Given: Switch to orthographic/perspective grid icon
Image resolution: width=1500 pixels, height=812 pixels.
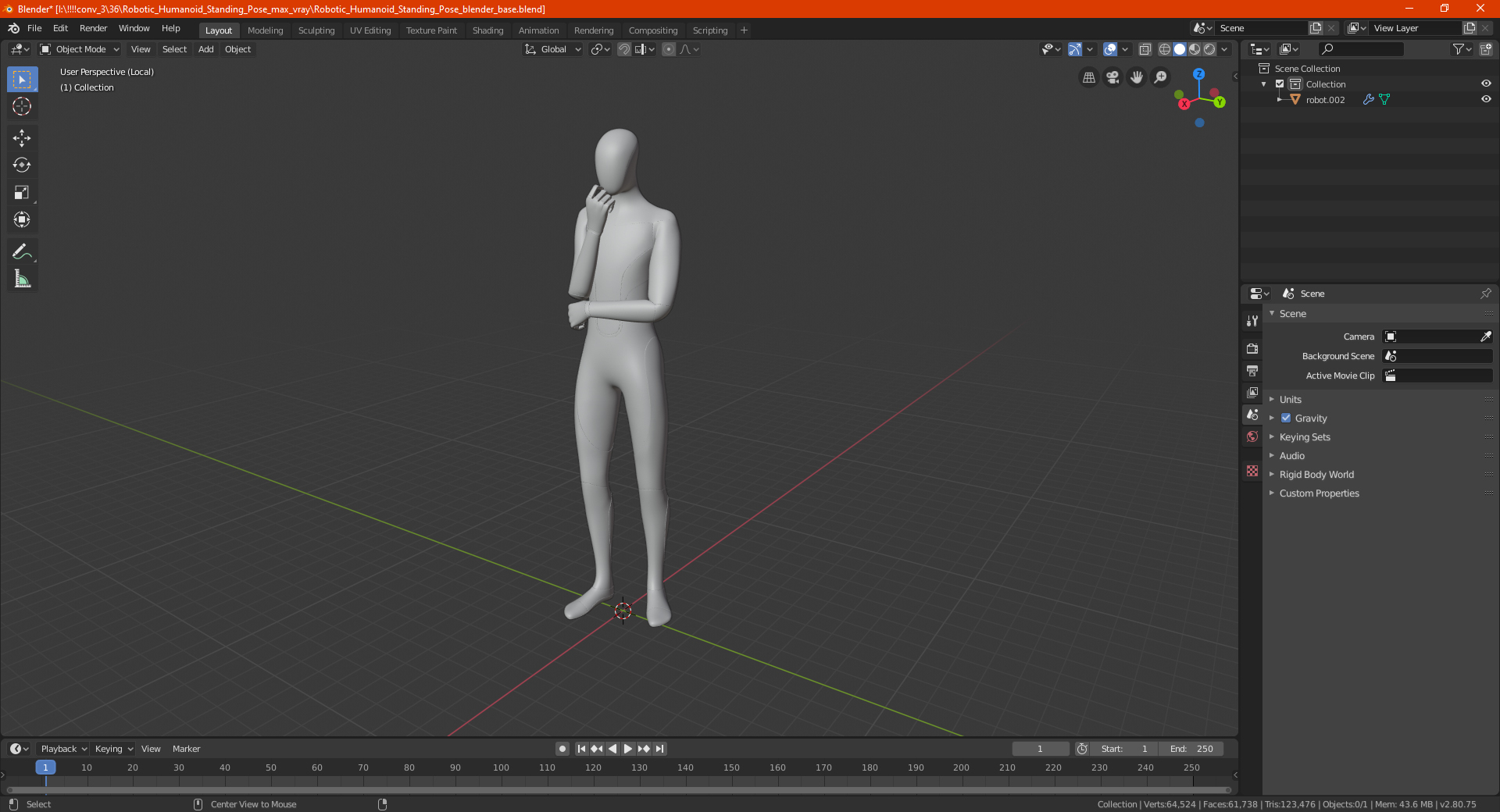Looking at the screenshot, I should pos(1088,77).
